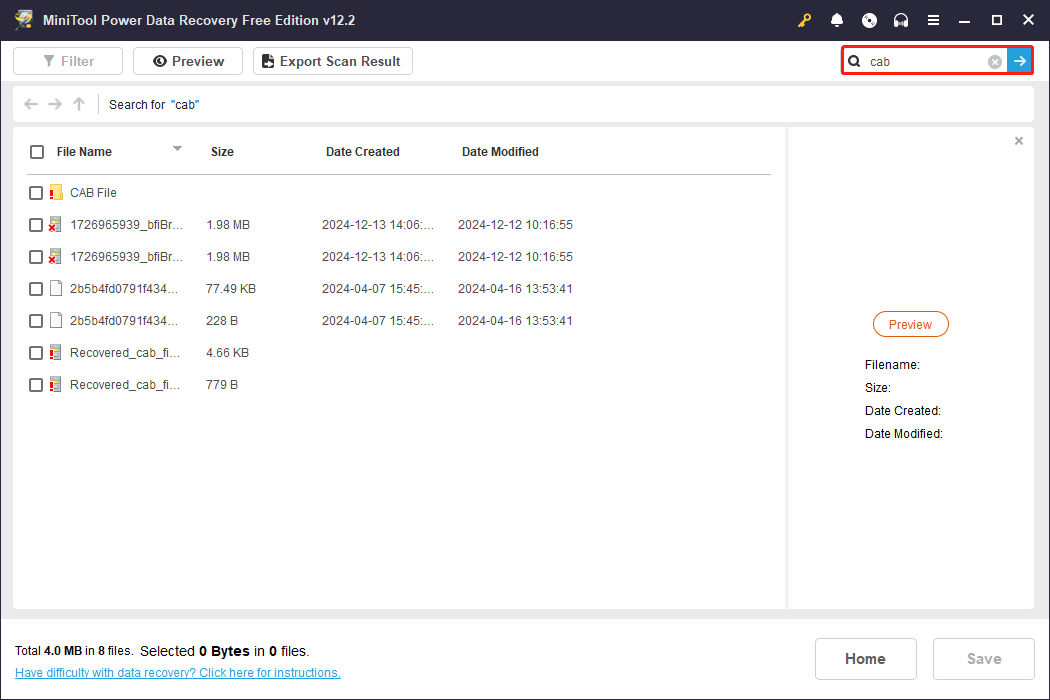Navigate up one folder level
The image size is (1050, 700).
(79, 104)
